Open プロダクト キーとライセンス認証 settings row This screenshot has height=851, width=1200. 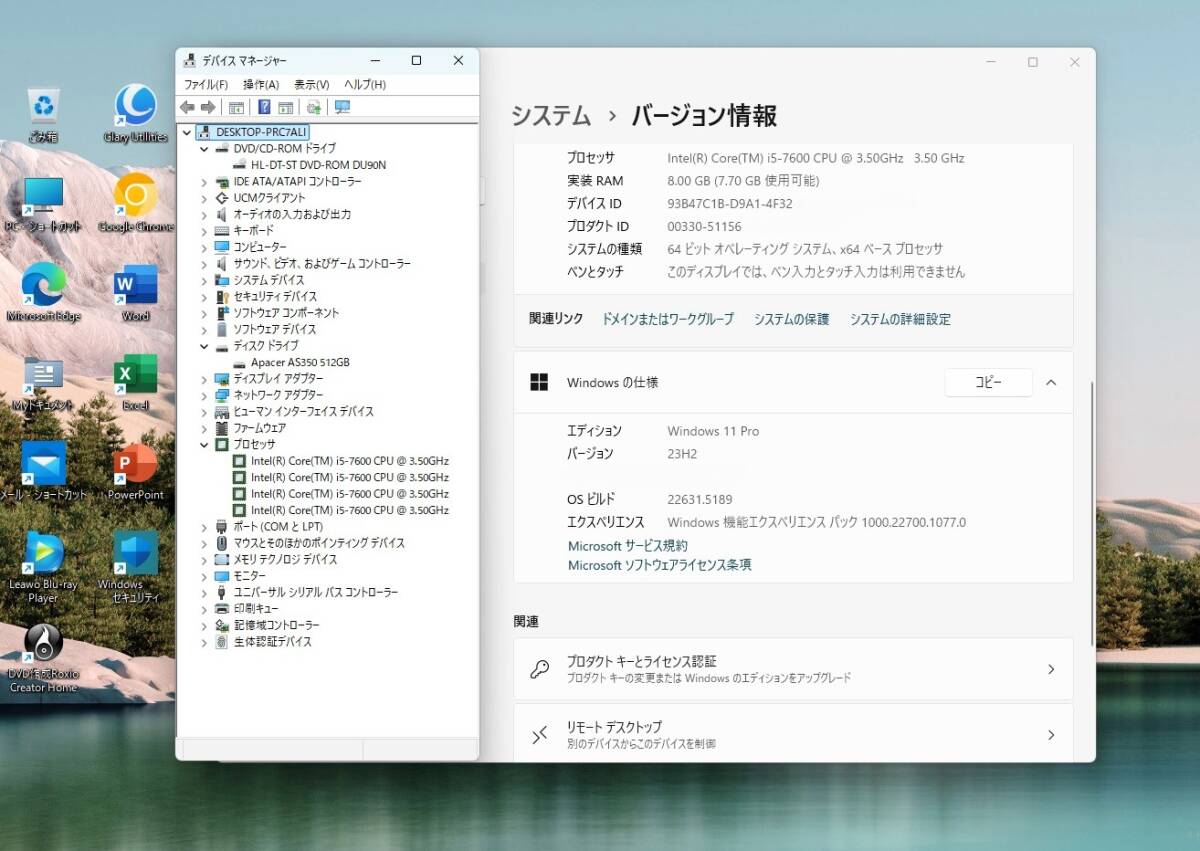793,669
